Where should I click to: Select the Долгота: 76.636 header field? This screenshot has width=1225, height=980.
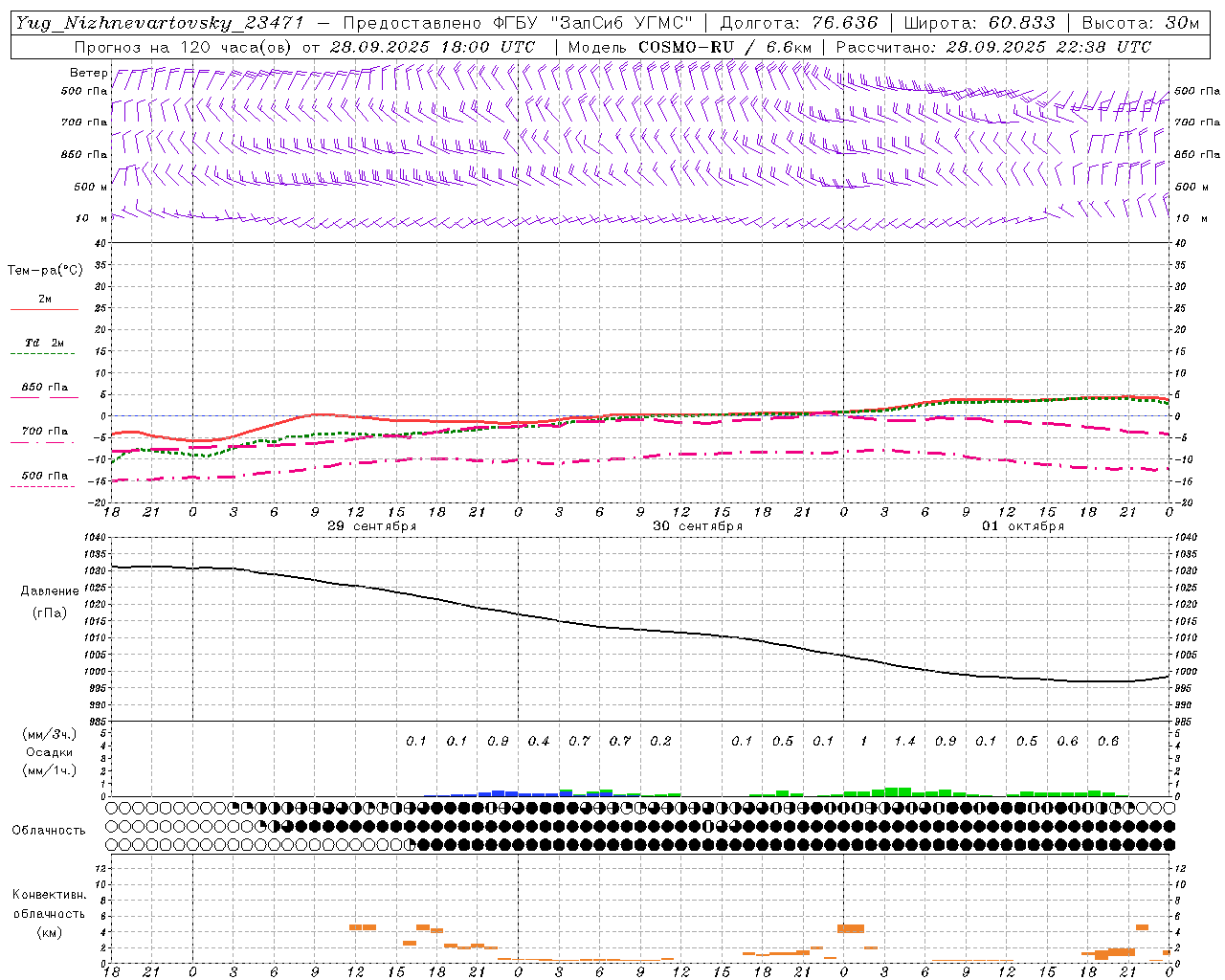click(x=799, y=23)
